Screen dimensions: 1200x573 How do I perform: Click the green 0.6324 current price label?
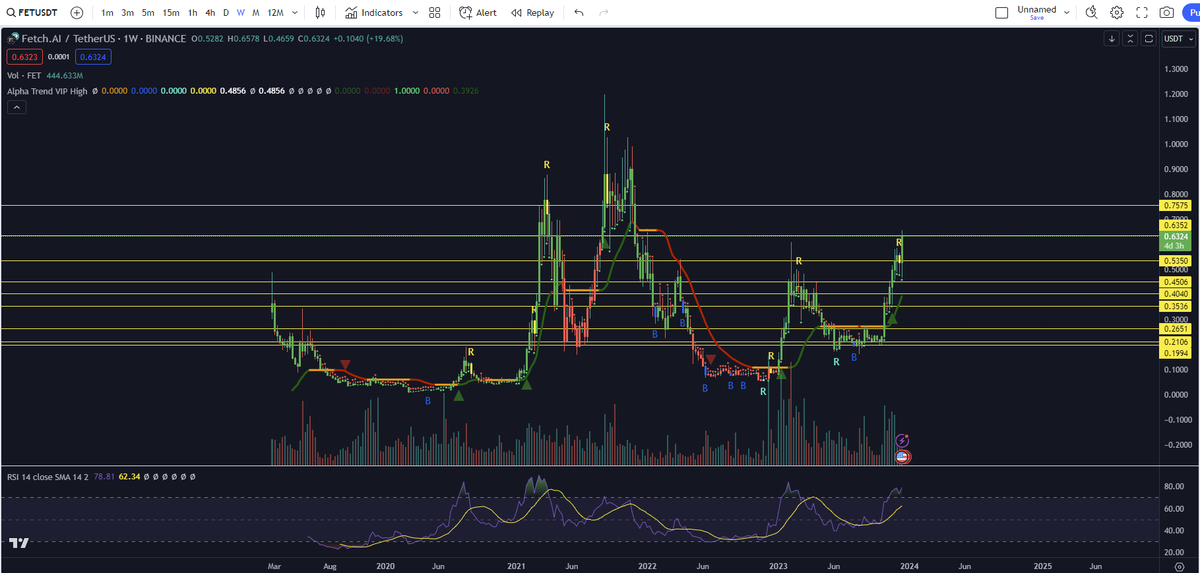coord(1174,236)
